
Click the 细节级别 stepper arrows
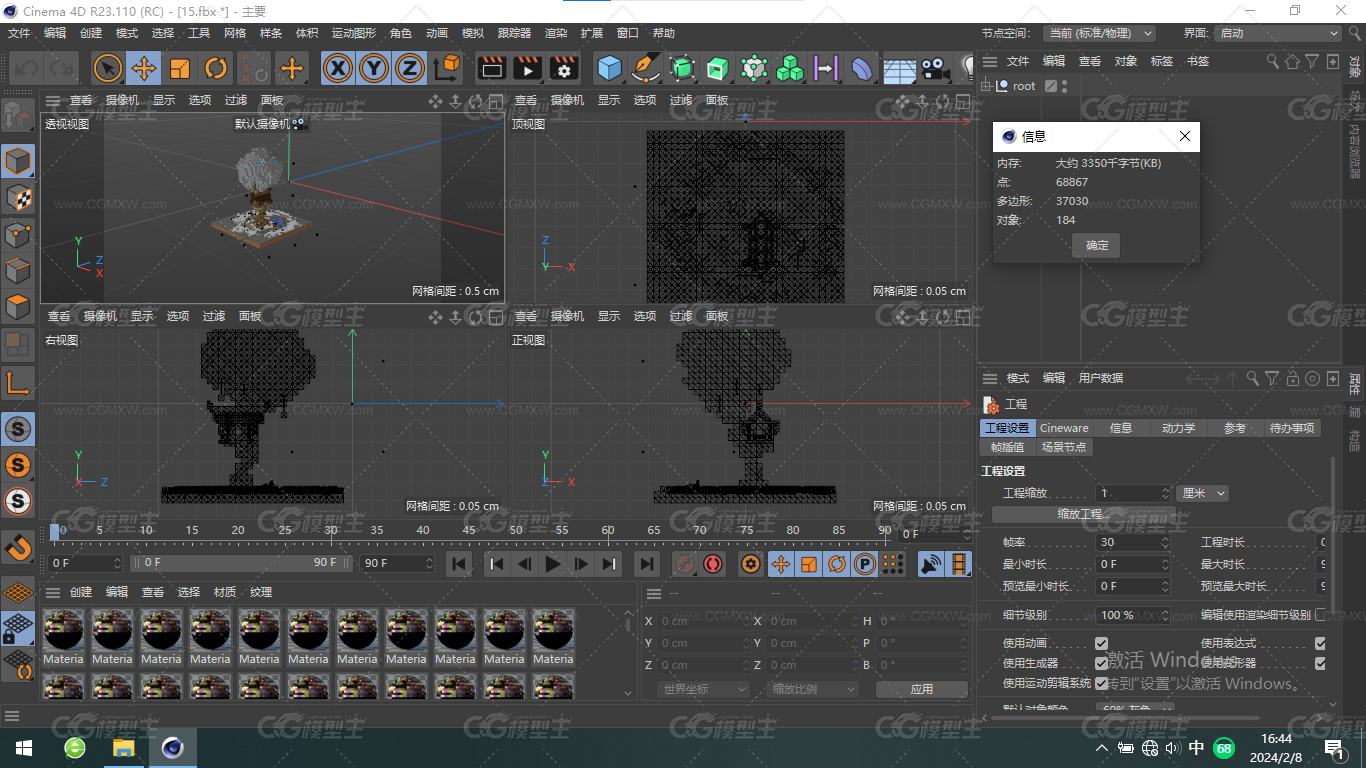pyautogui.click(x=1165, y=615)
